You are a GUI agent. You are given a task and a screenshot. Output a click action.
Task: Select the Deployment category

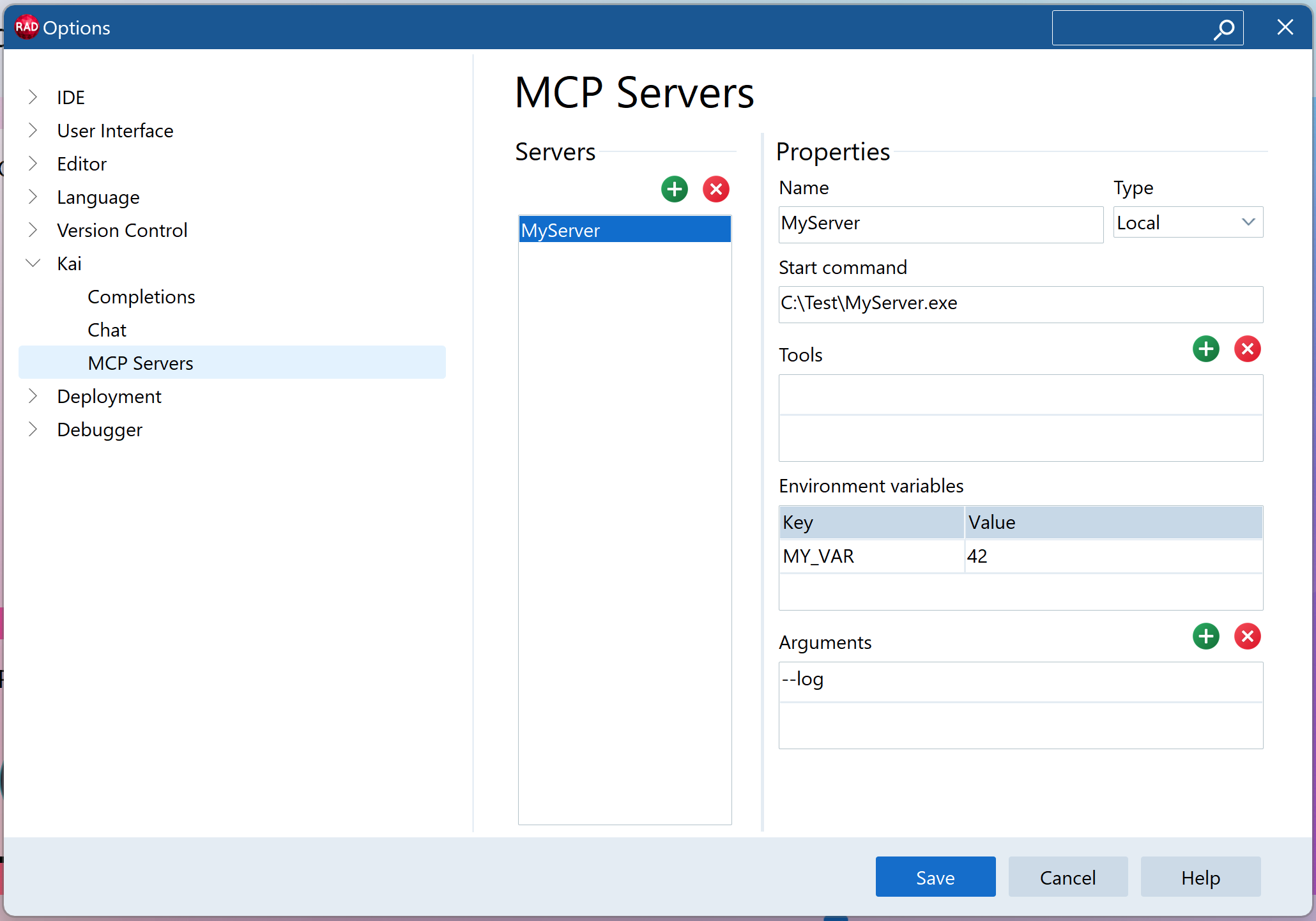tap(109, 397)
